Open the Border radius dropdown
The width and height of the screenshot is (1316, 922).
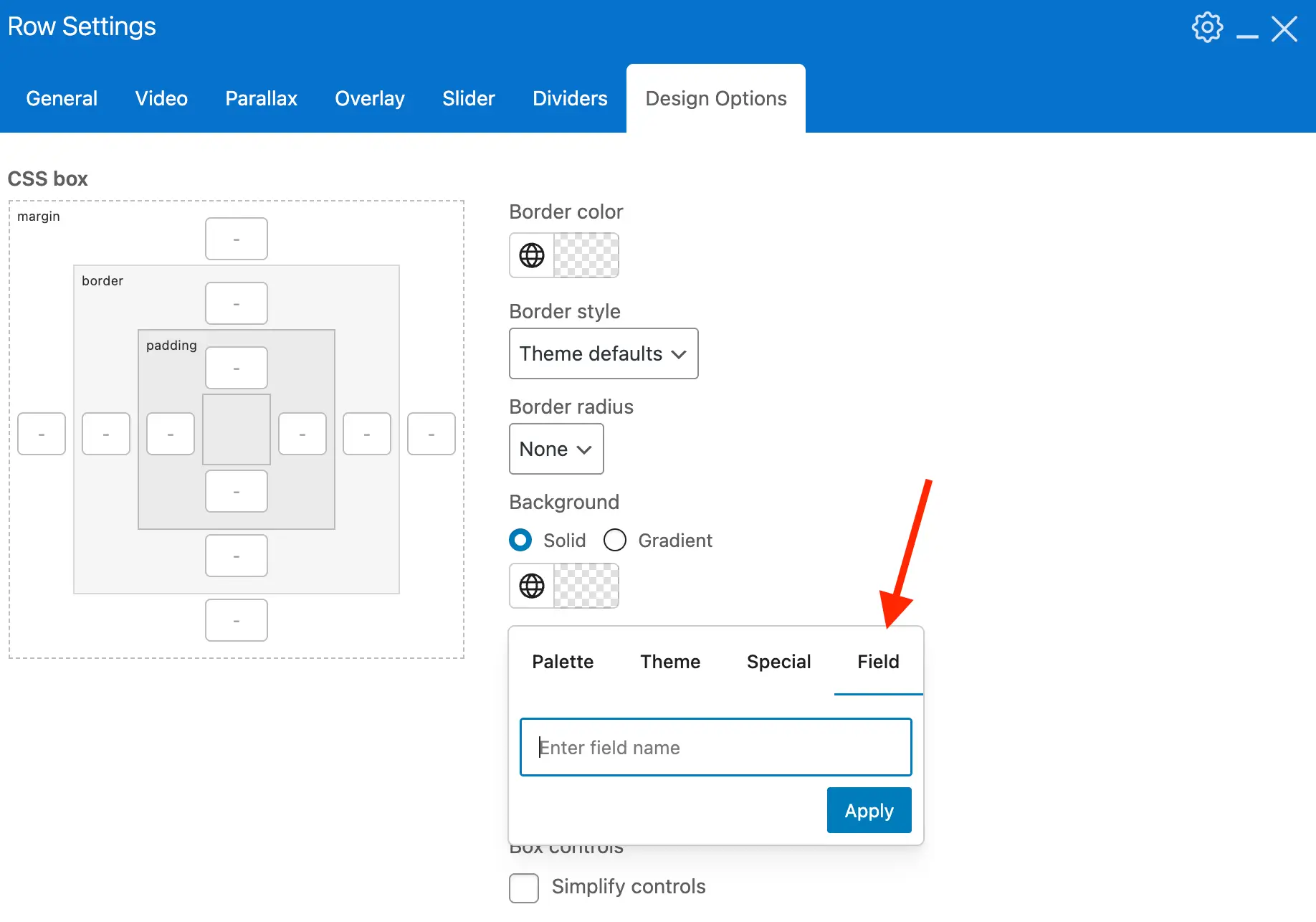(556, 450)
